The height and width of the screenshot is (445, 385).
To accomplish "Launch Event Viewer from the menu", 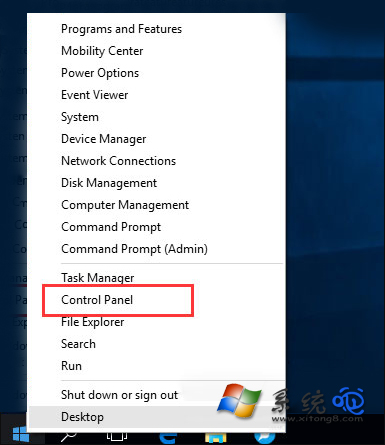I will pyautogui.click(x=156, y=95).
